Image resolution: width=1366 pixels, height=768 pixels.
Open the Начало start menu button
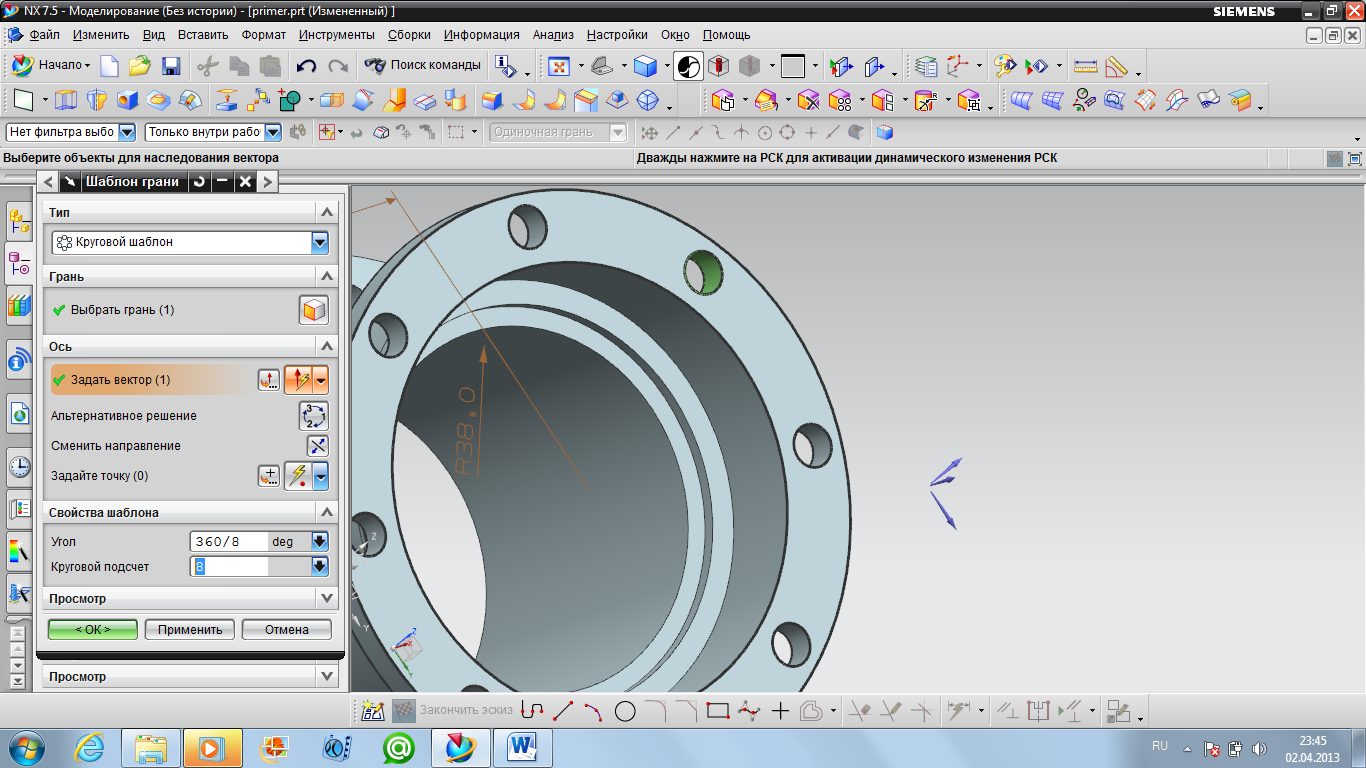tap(51, 66)
